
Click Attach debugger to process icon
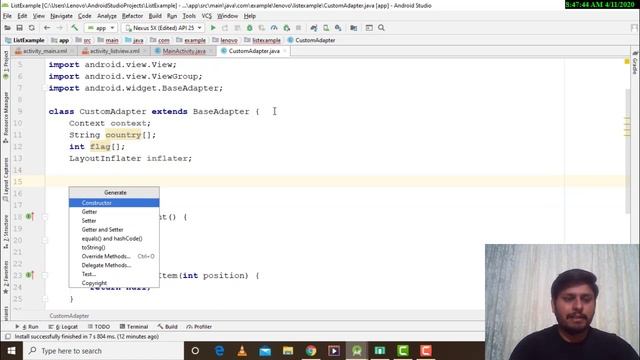click(287, 28)
